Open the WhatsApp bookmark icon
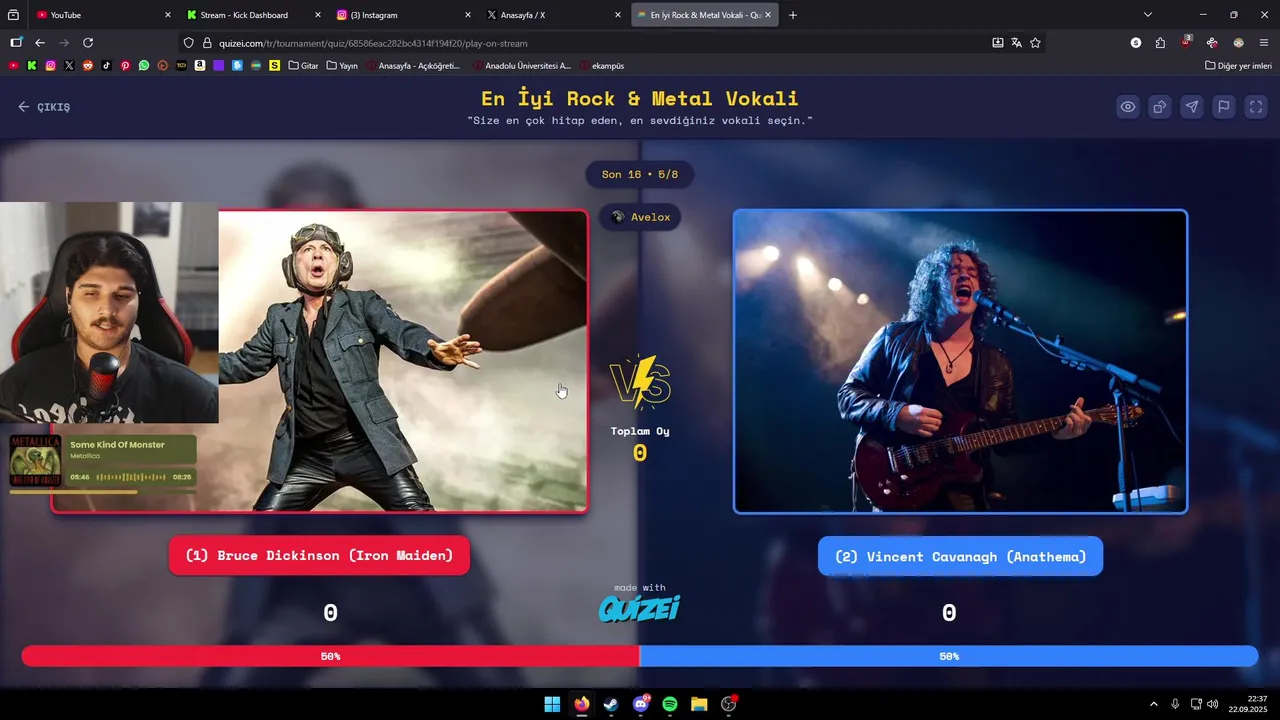 pos(144,65)
